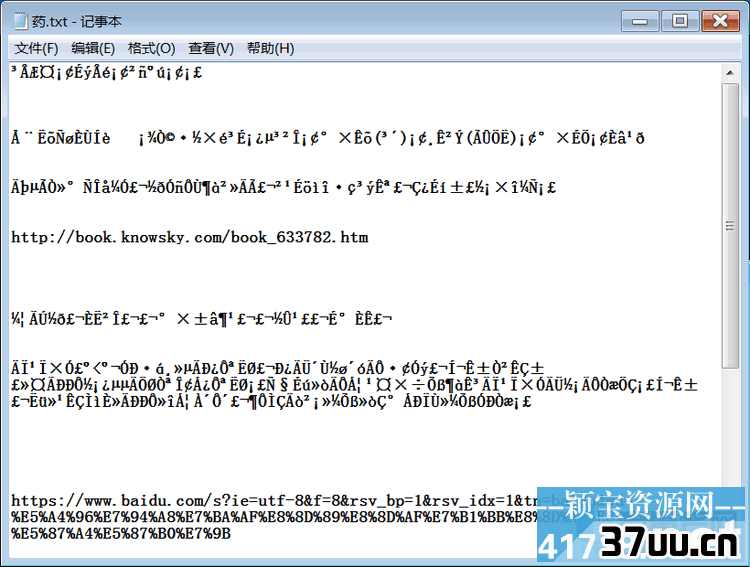Screen dimensions: 750x567
Task: Open the 格式(O) menu
Action: point(151,48)
